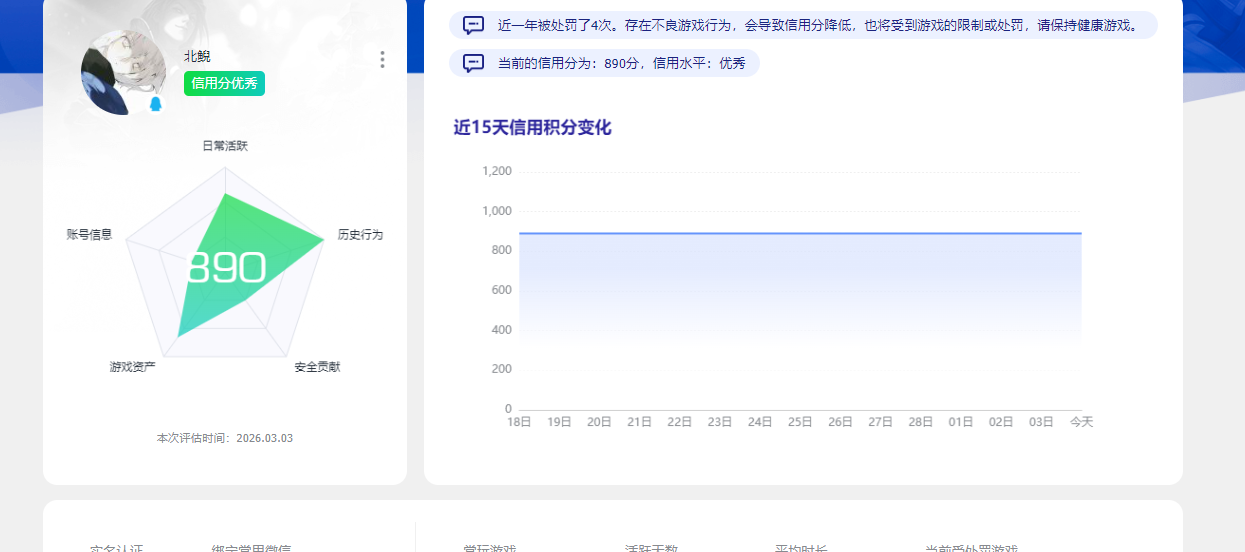Click the 今天 label on the x-axis
1245x552 pixels.
(1081, 422)
